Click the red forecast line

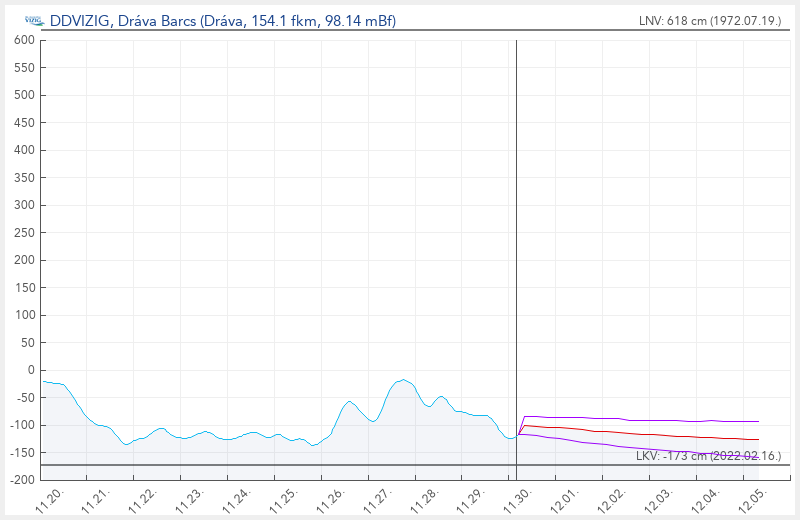coord(640,434)
